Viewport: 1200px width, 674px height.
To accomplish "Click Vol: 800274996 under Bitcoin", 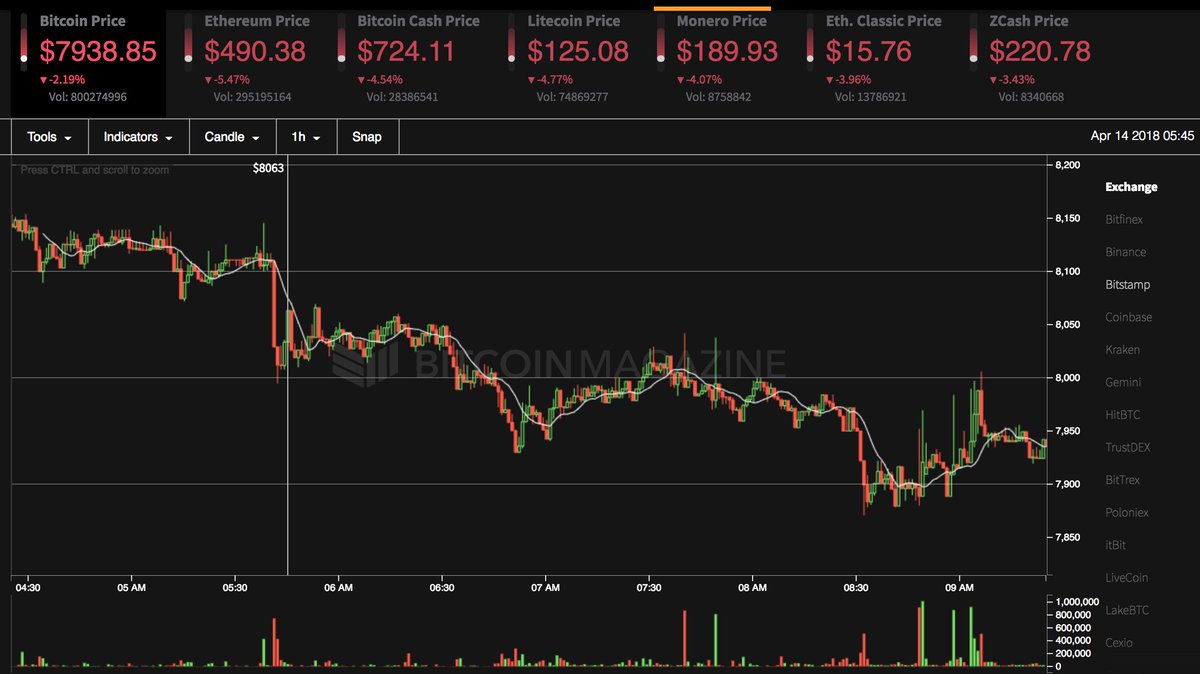I will [88, 97].
